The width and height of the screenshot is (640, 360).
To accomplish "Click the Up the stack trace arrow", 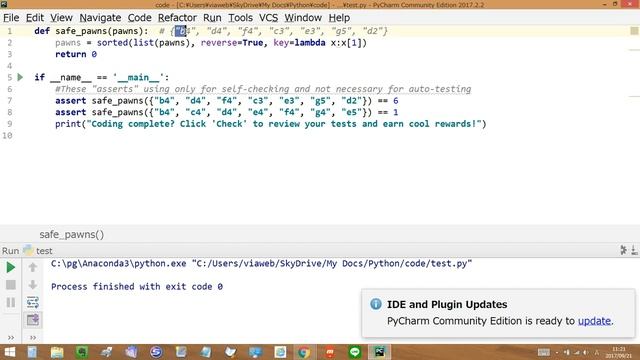I will 33,267.
